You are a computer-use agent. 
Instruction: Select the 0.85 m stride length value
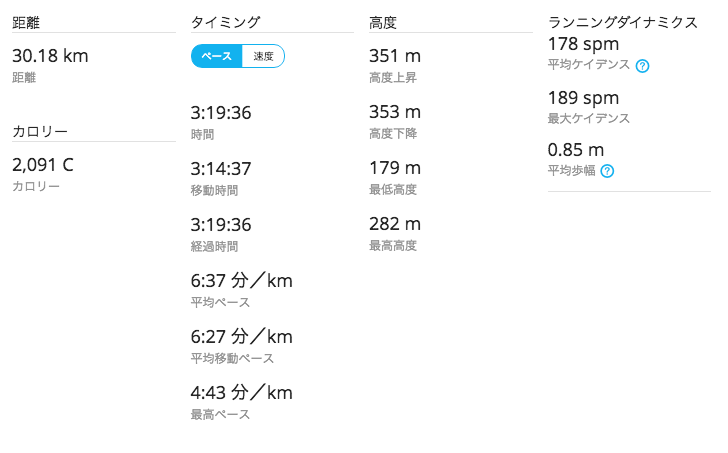[x=576, y=150]
